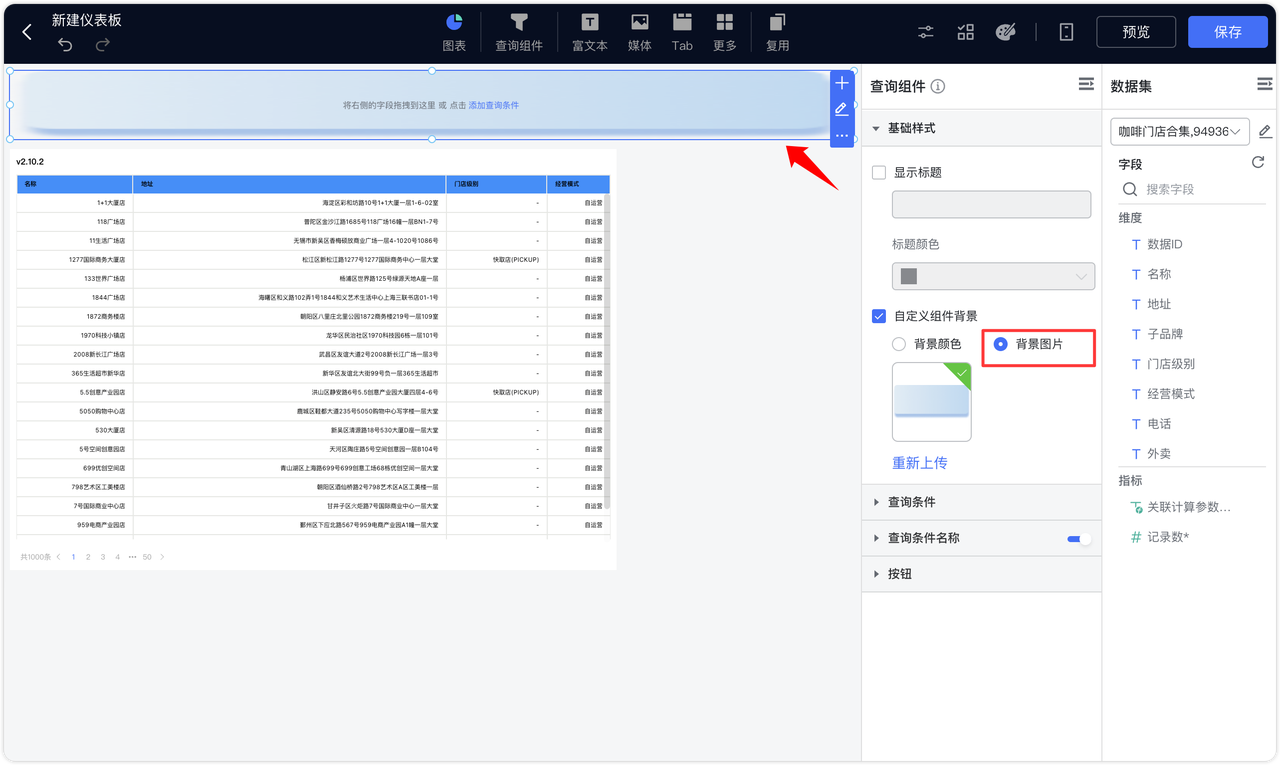Click the previous page arrow in pagination
Viewport: 1280px width, 765px height.
58,557
